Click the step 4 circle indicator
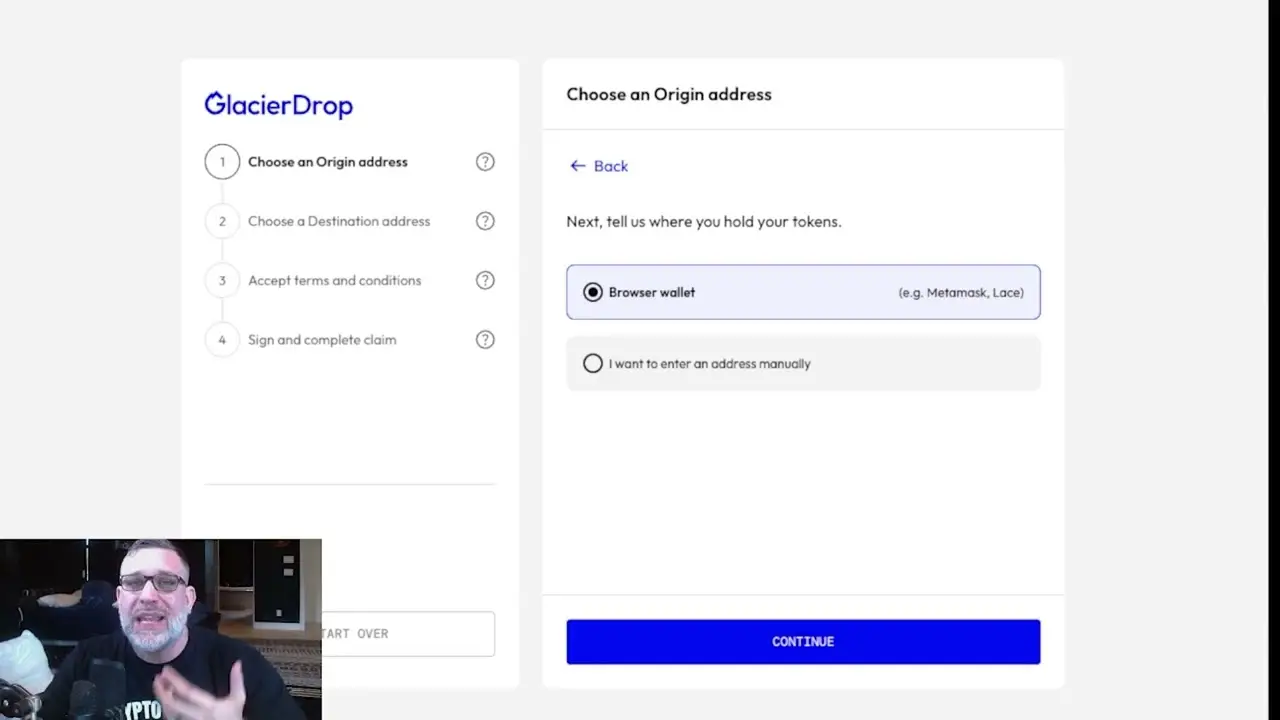The image size is (1280, 720). 222,340
